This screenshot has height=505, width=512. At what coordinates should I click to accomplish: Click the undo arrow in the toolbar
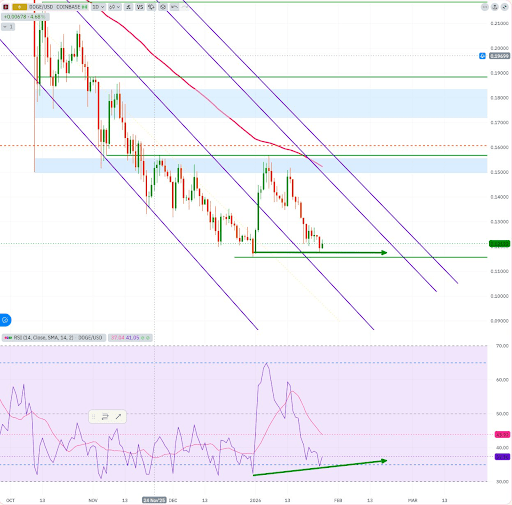(174, 7)
